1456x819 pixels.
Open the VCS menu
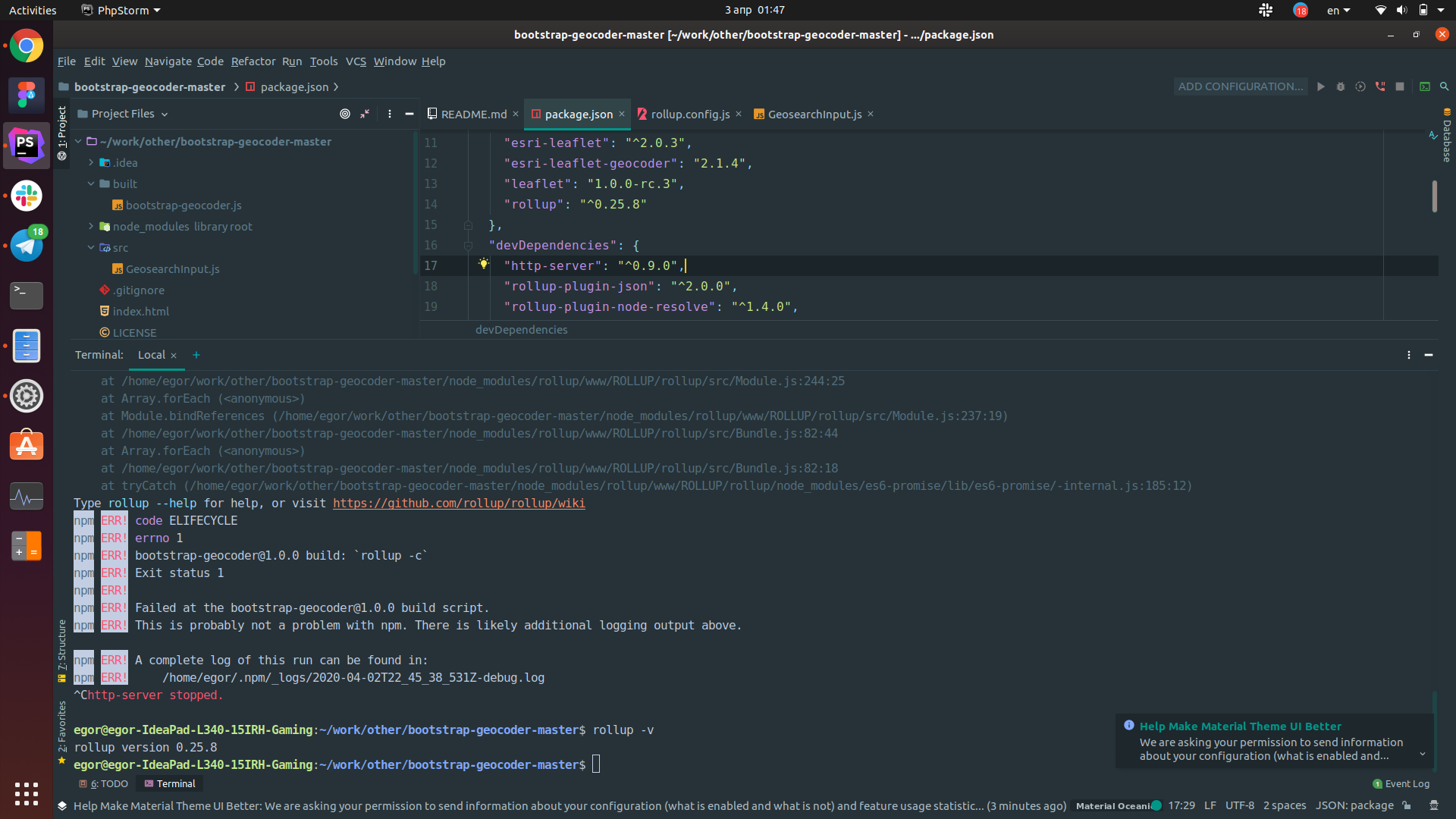pyautogui.click(x=356, y=61)
